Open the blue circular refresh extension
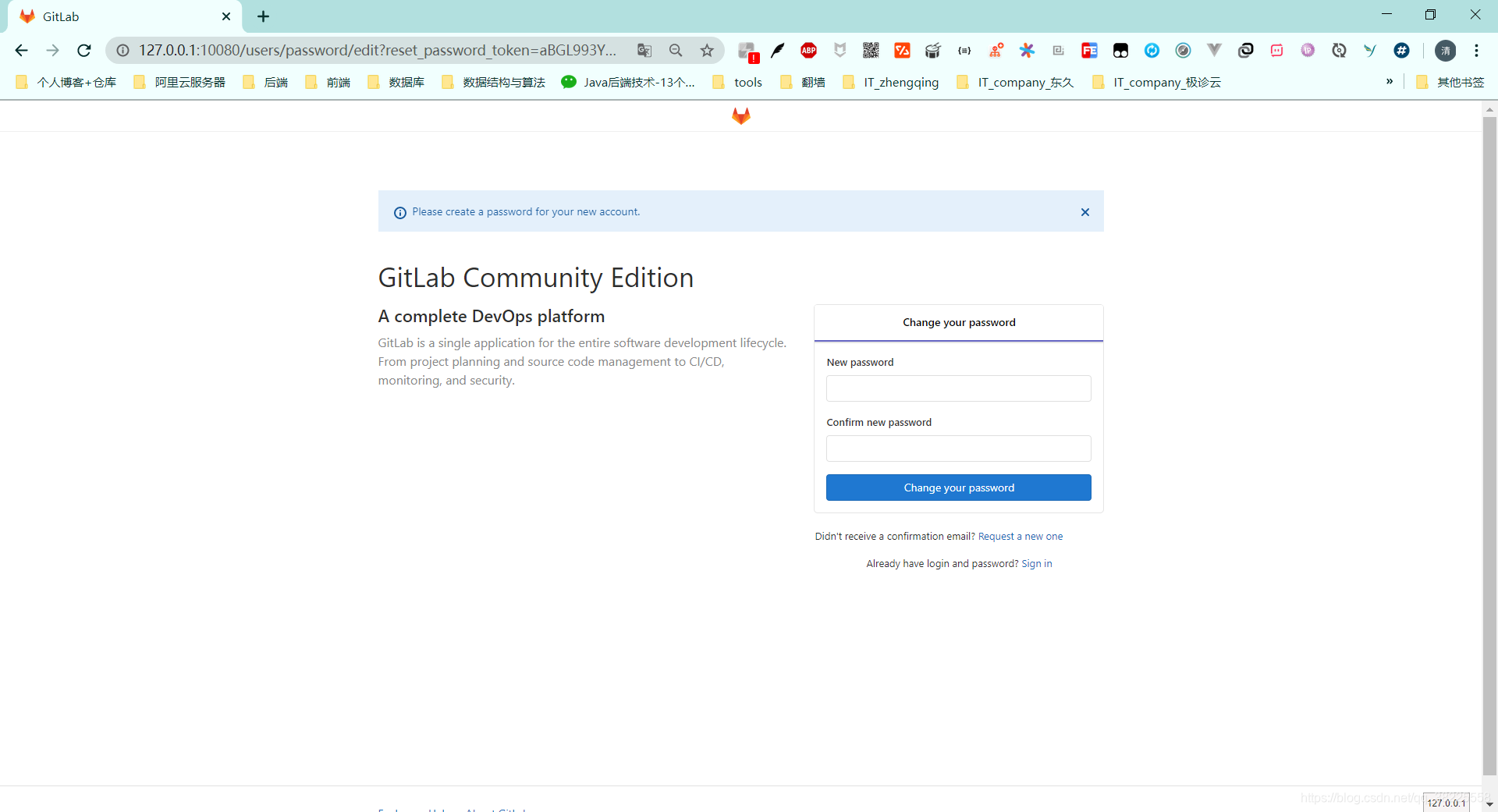This screenshot has width=1498, height=812. tap(1152, 51)
